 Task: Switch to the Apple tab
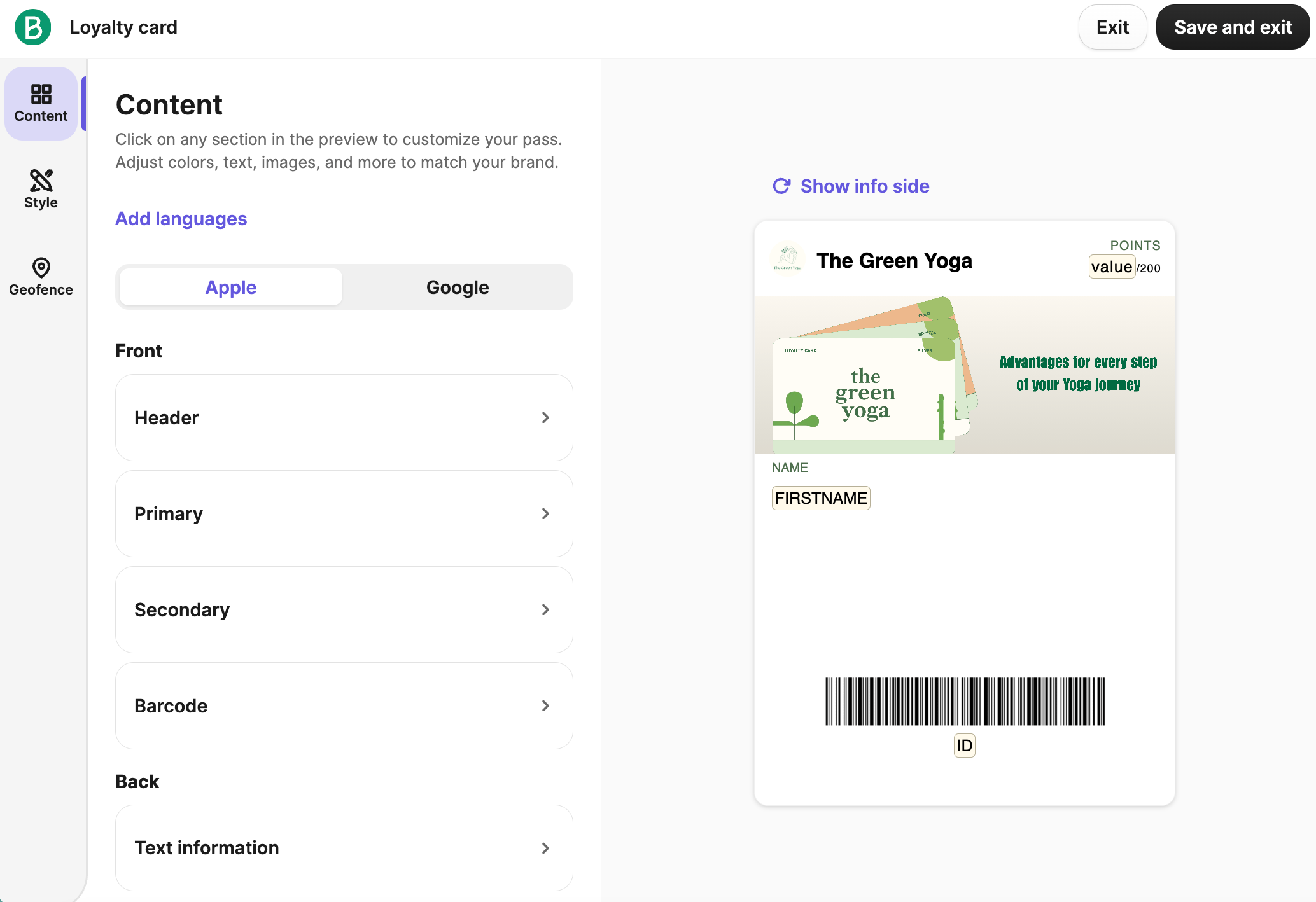(x=230, y=287)
